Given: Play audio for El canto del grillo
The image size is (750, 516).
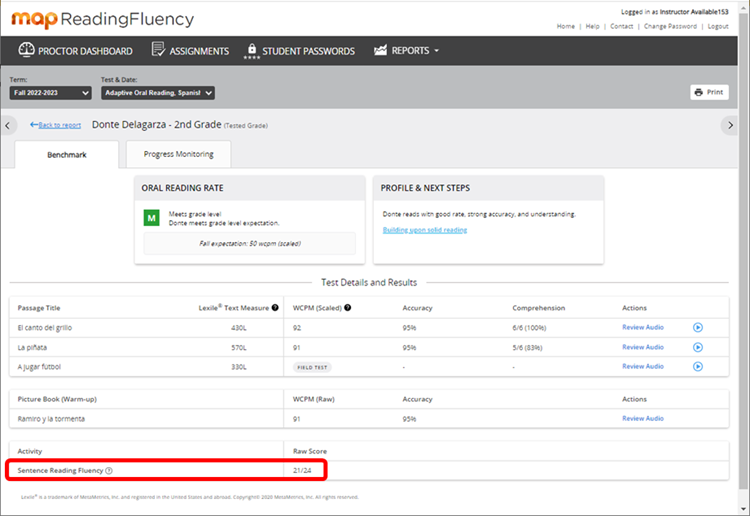Looking at the screenshot, I should tap(697, 327).
